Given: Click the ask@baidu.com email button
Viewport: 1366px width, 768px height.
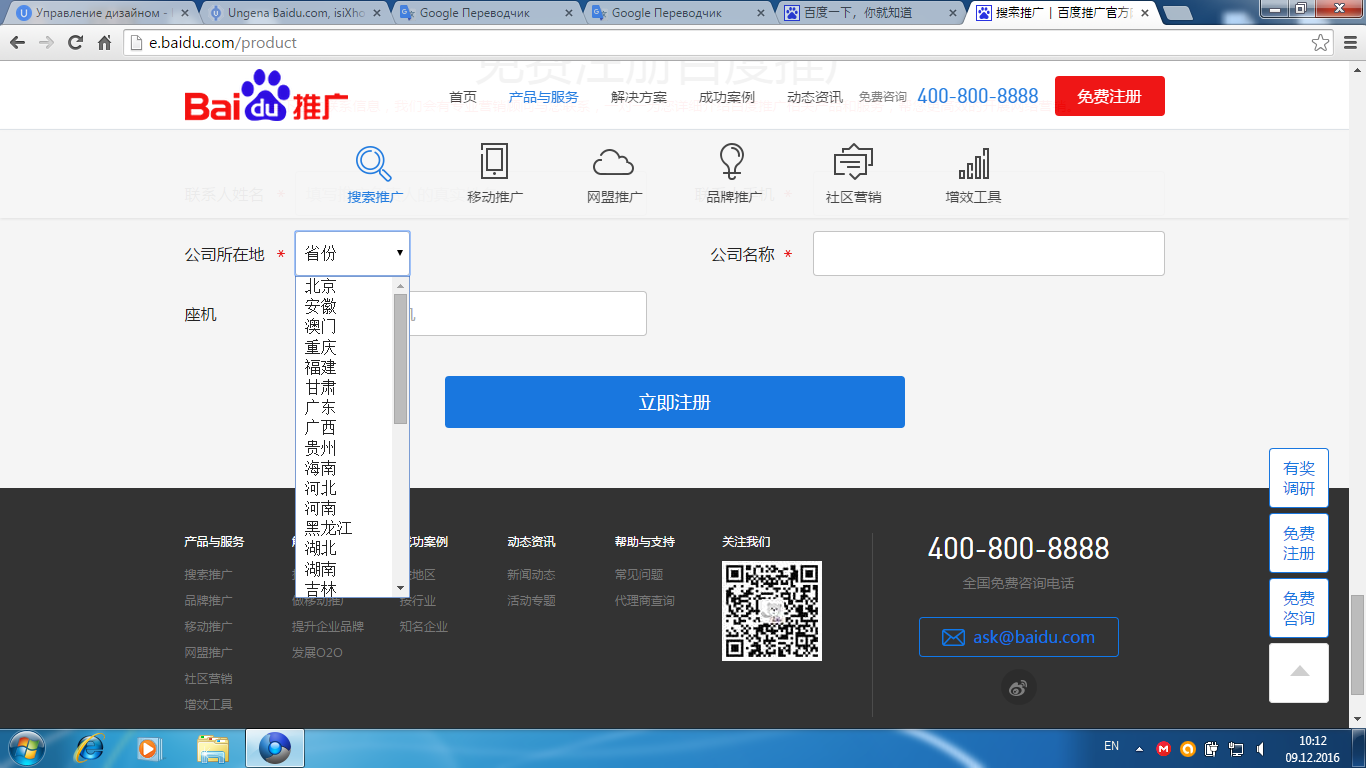Looking at the screenshot, I should (1019, 637).
